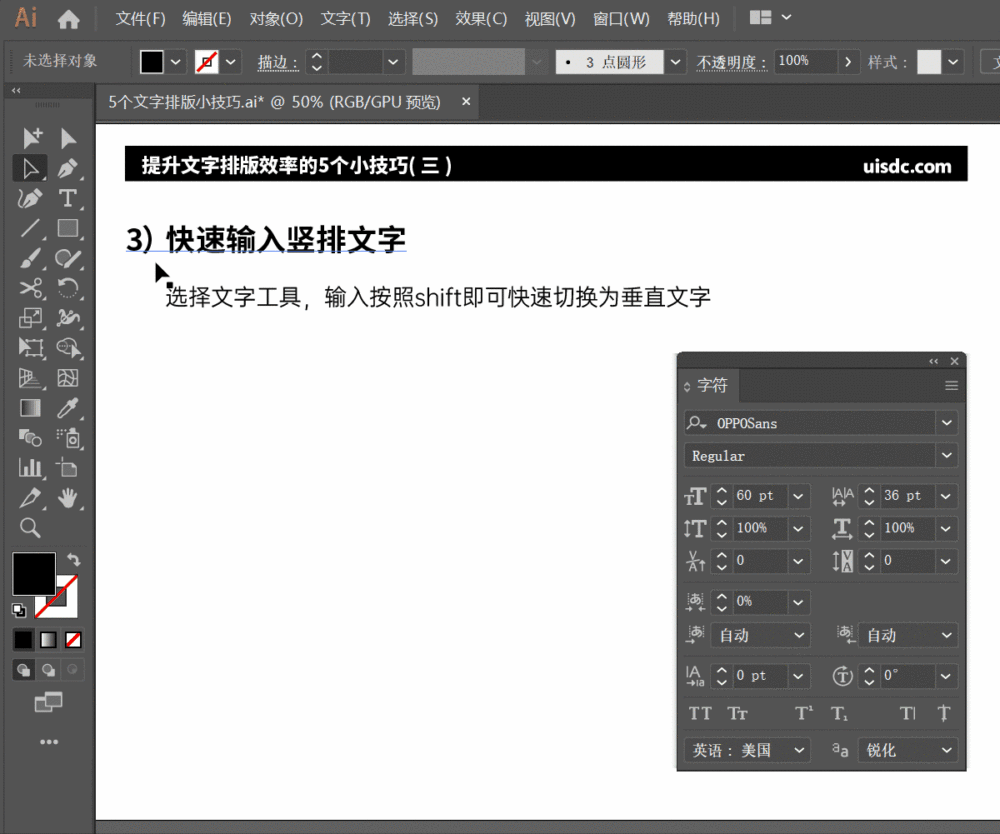This screenshot has height=834, width=1000.
Task: Select the Gradient tool
Action: tap(31, 407)
